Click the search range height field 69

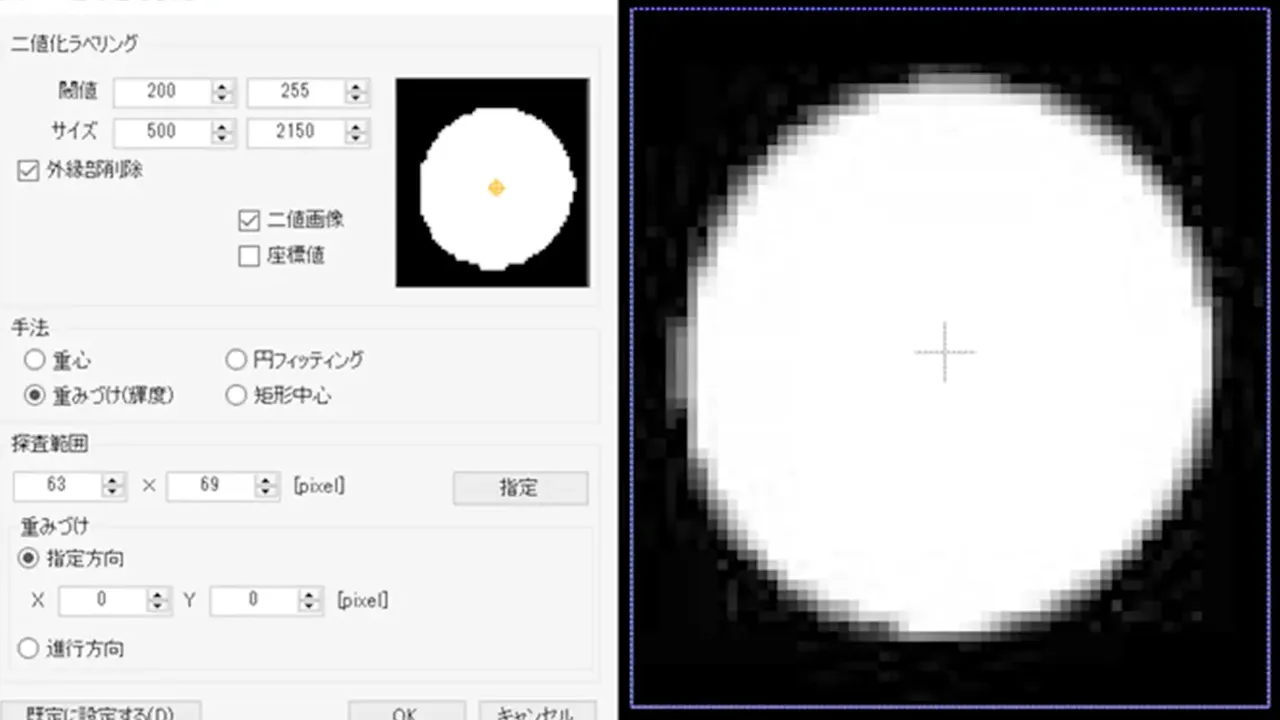click(x=211, y=485)
